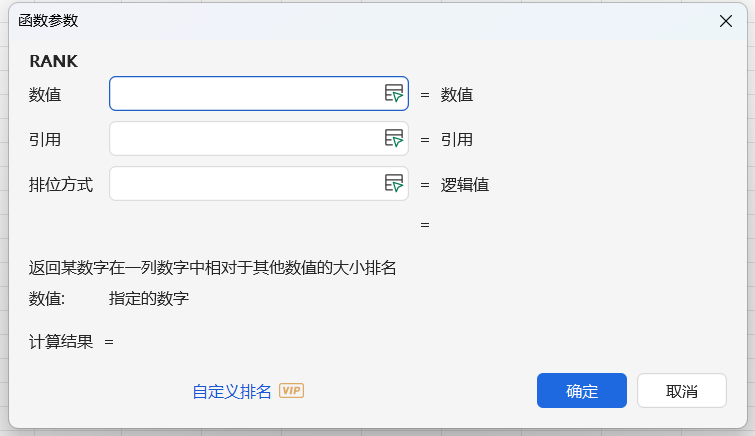The image size is (755, 436).
Task: Focus the 数值 input box
Action: coord(244,94)
